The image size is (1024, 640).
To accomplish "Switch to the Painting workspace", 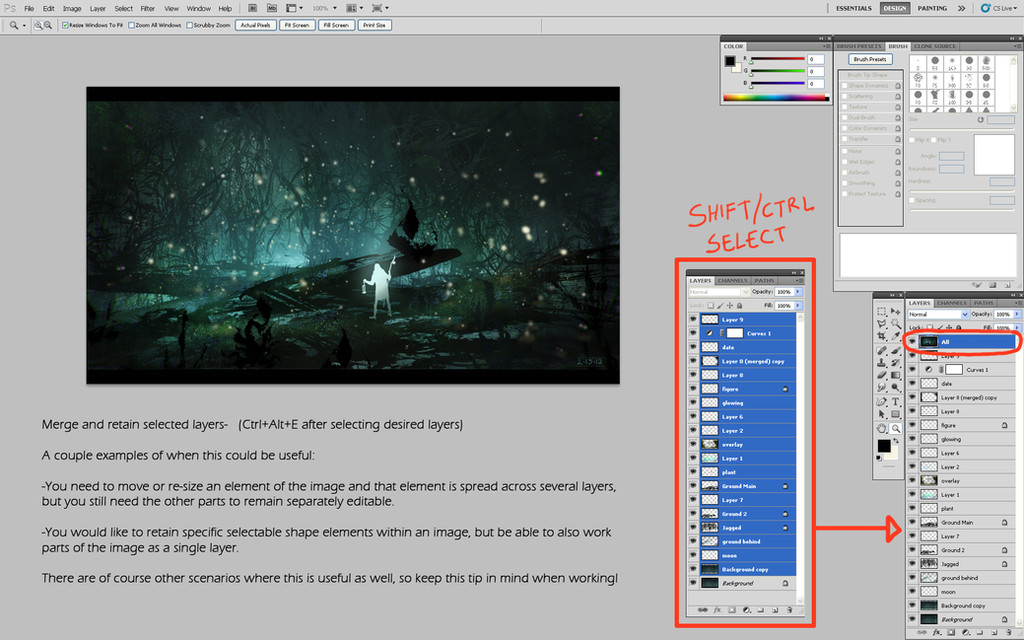I will coord(932,8).
